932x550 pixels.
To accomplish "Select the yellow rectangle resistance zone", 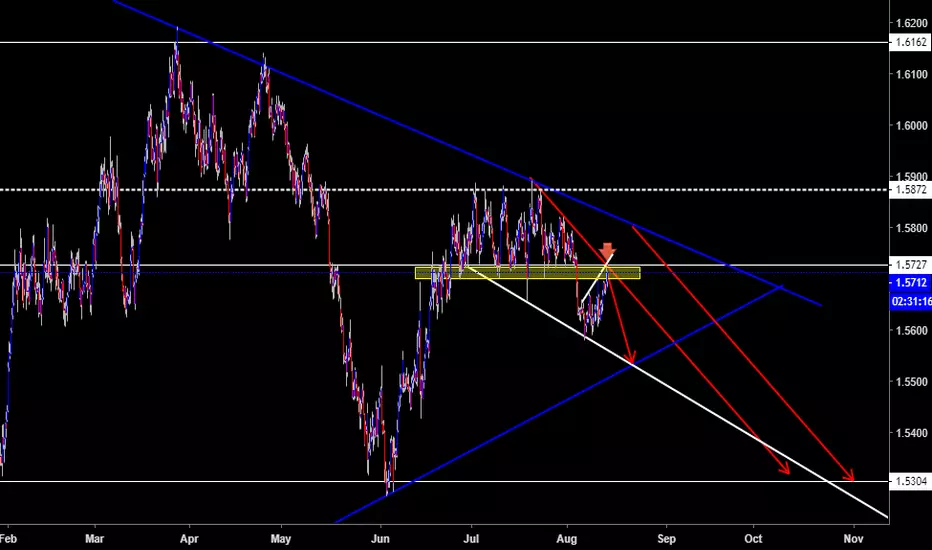I will pyautogui.click(x=527, y=273).
